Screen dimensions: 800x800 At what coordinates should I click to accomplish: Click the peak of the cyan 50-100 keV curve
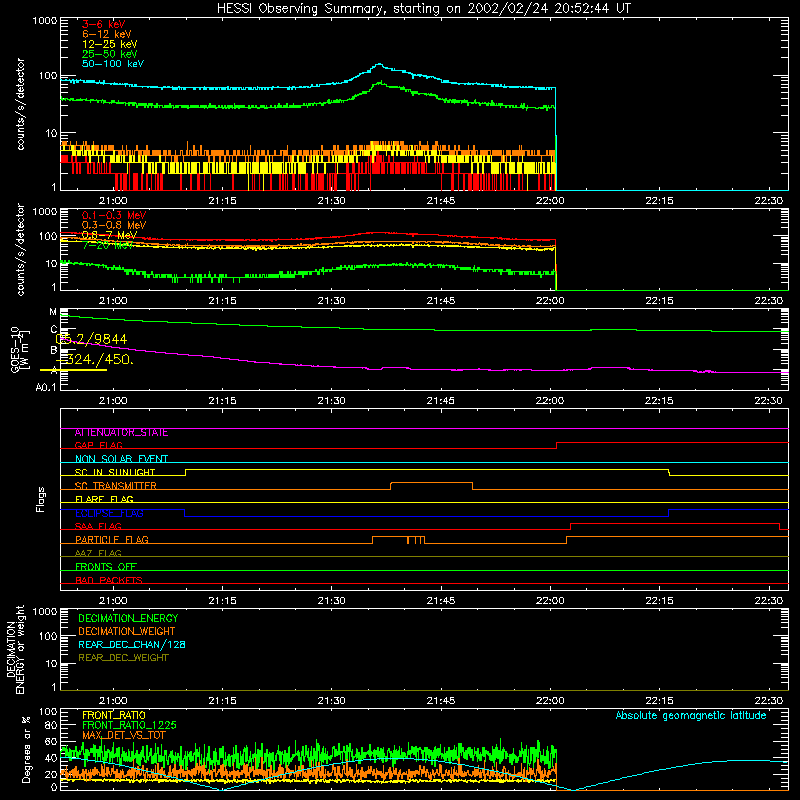[x=379, y=65]
